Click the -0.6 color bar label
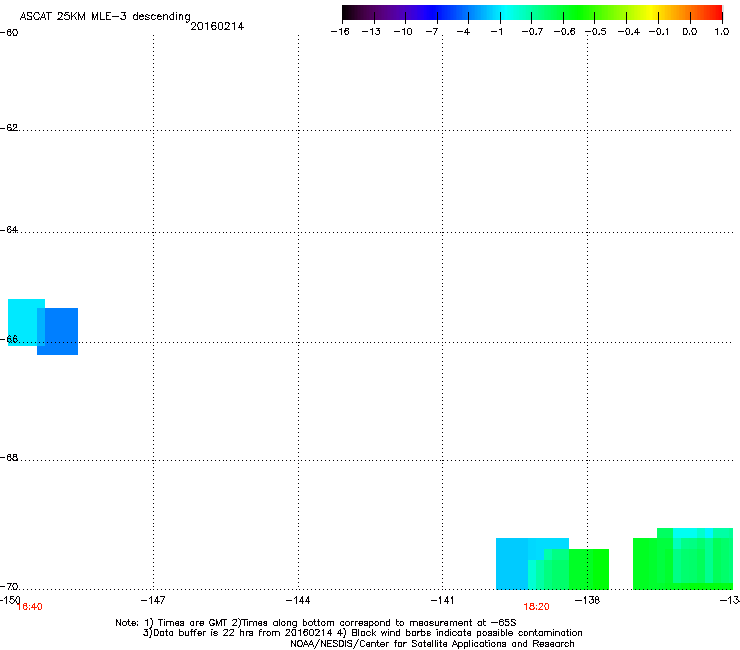 [x=564, y=32]
